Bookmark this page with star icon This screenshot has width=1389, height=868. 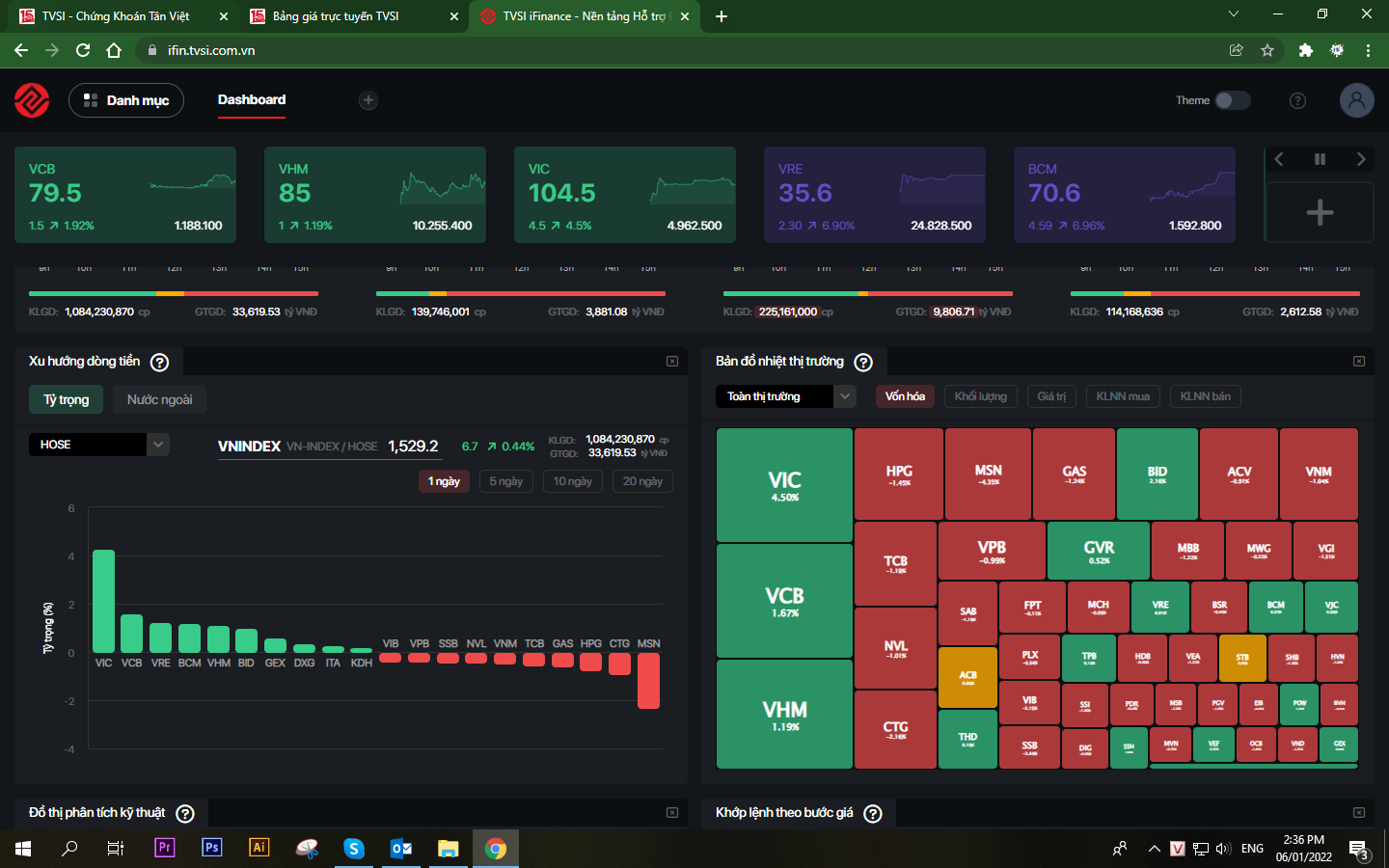1267,50
